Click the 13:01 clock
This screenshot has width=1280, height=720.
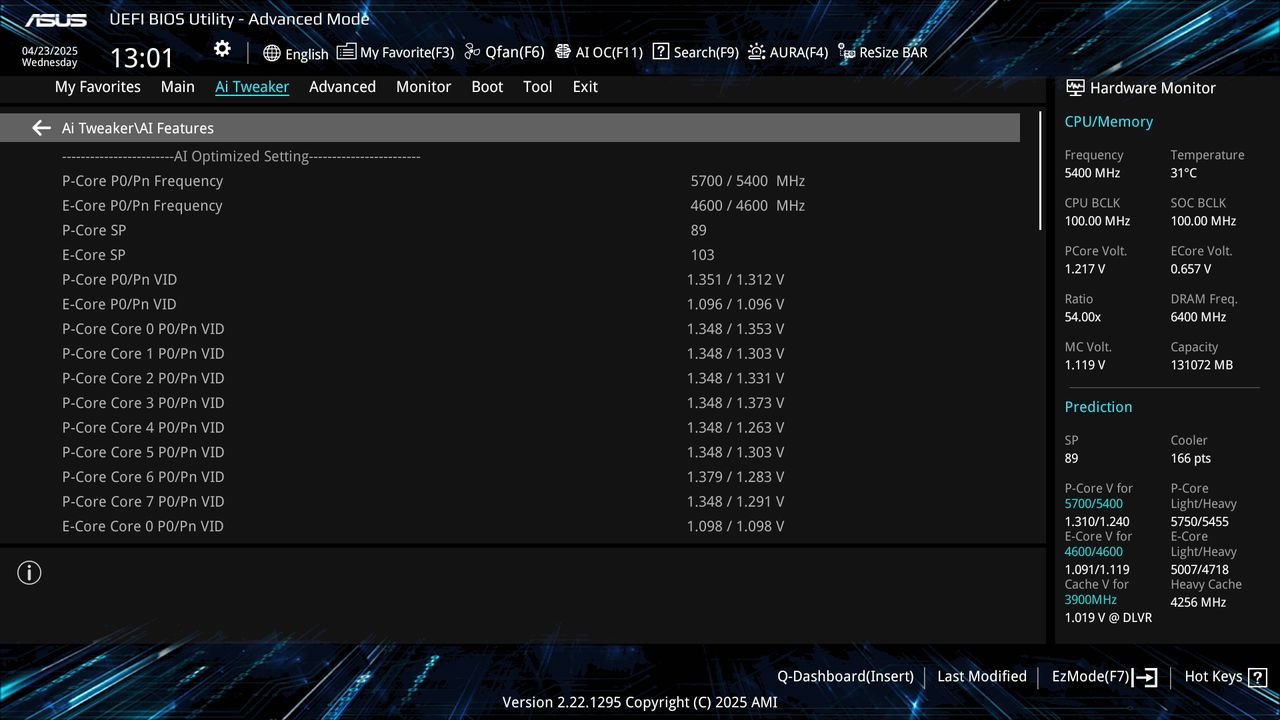coord(141,58)
